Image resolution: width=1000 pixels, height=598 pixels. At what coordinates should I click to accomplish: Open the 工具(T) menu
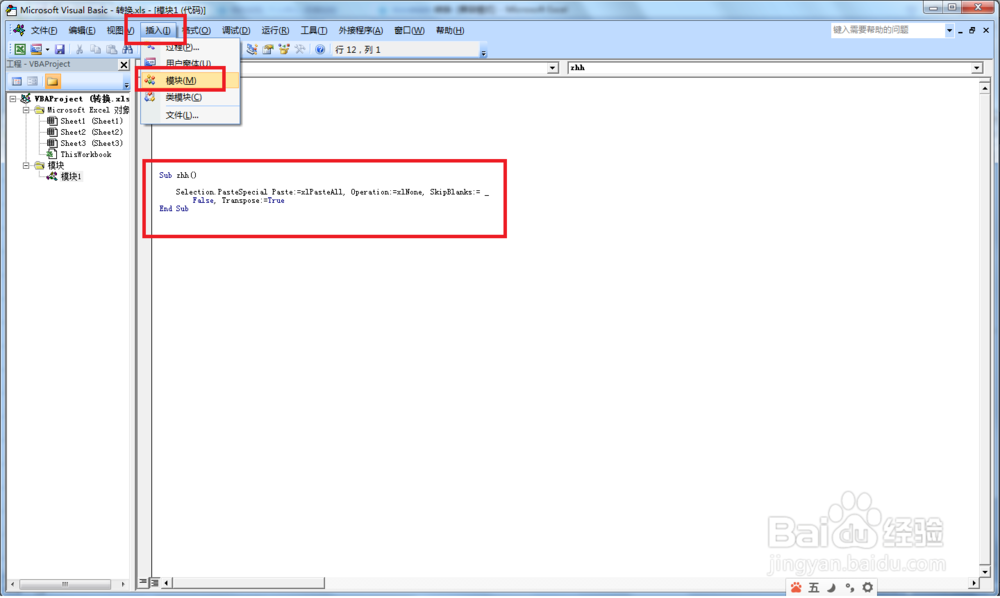pyautogui.click(x=314, y=31)
